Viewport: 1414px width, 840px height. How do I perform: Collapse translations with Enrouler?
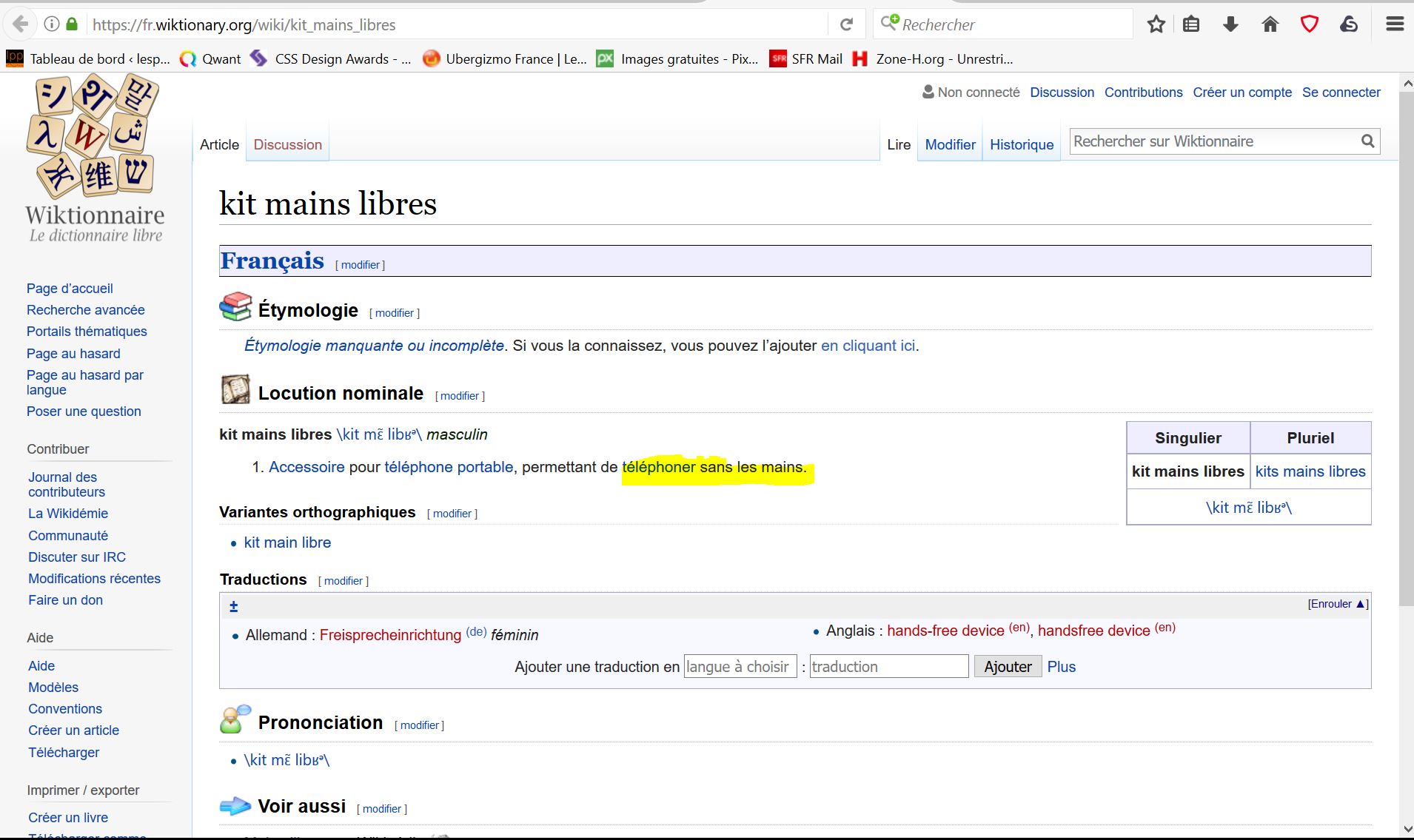coord(1337,604)
